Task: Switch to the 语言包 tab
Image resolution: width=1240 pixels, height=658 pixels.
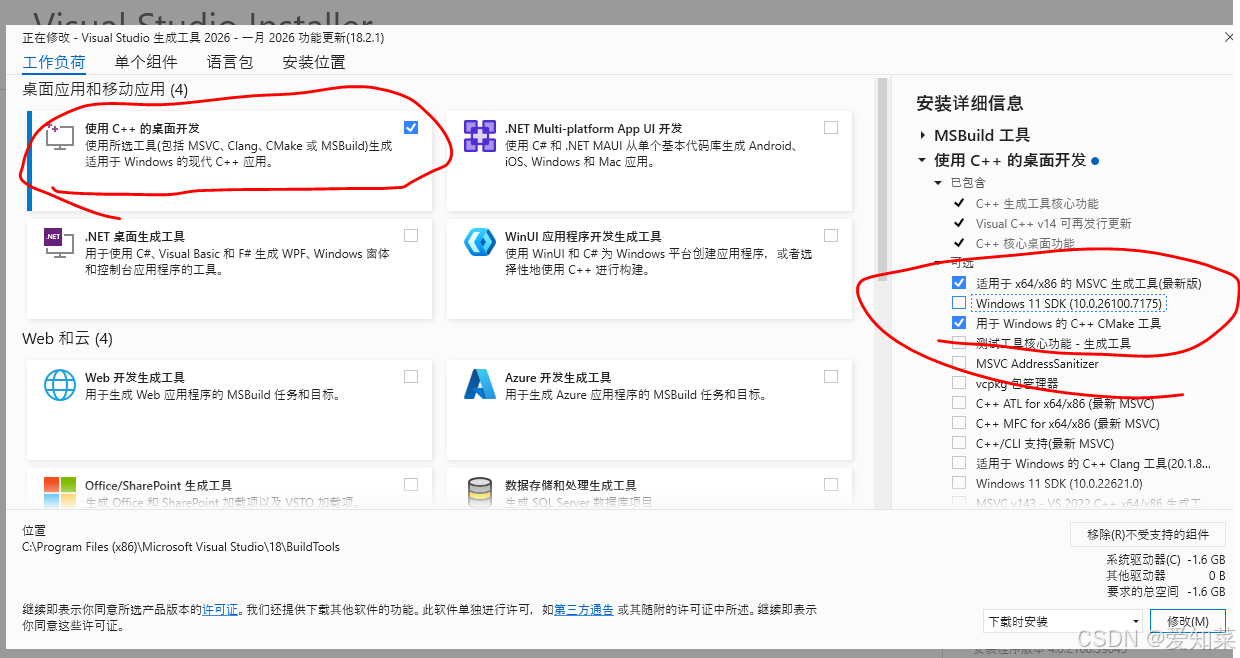Action: (230, 62)
